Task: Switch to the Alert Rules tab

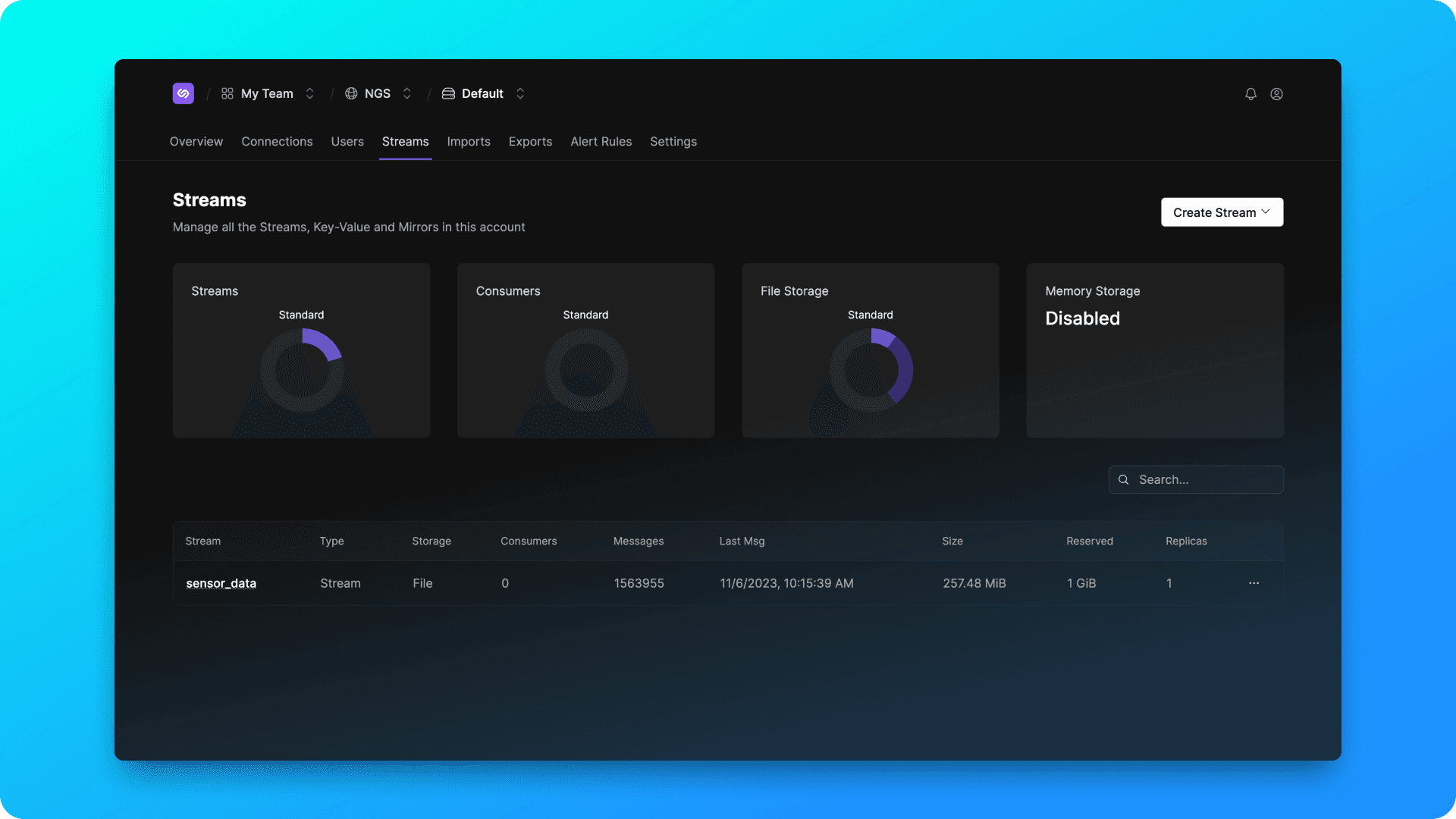Action: 601,142
